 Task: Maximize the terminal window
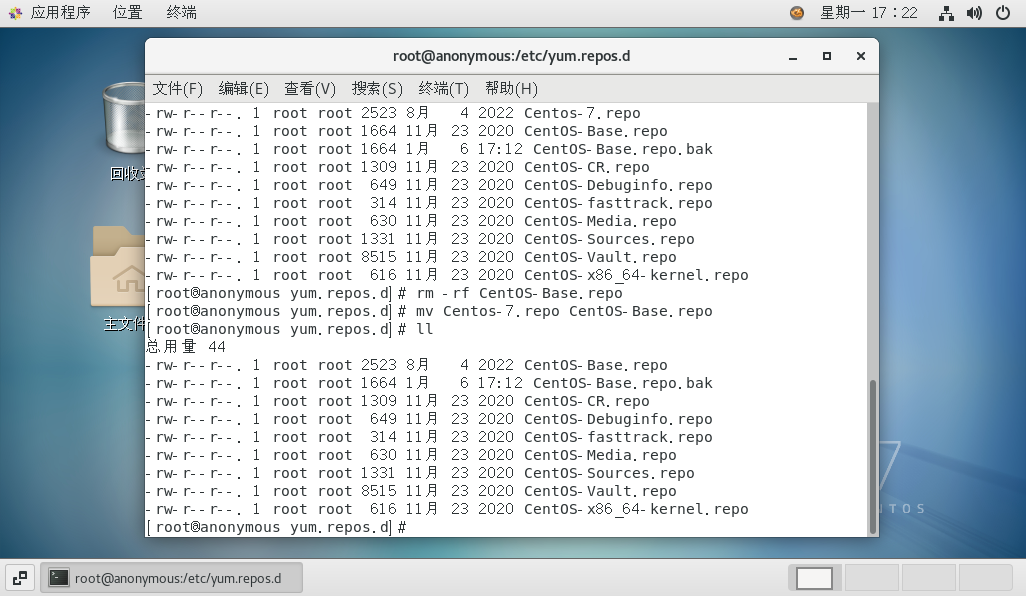click(x=827, y=56)
